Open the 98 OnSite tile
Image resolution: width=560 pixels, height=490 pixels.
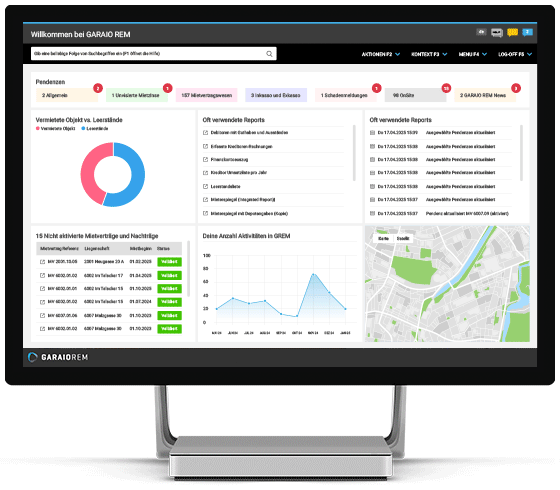(415, 95)
